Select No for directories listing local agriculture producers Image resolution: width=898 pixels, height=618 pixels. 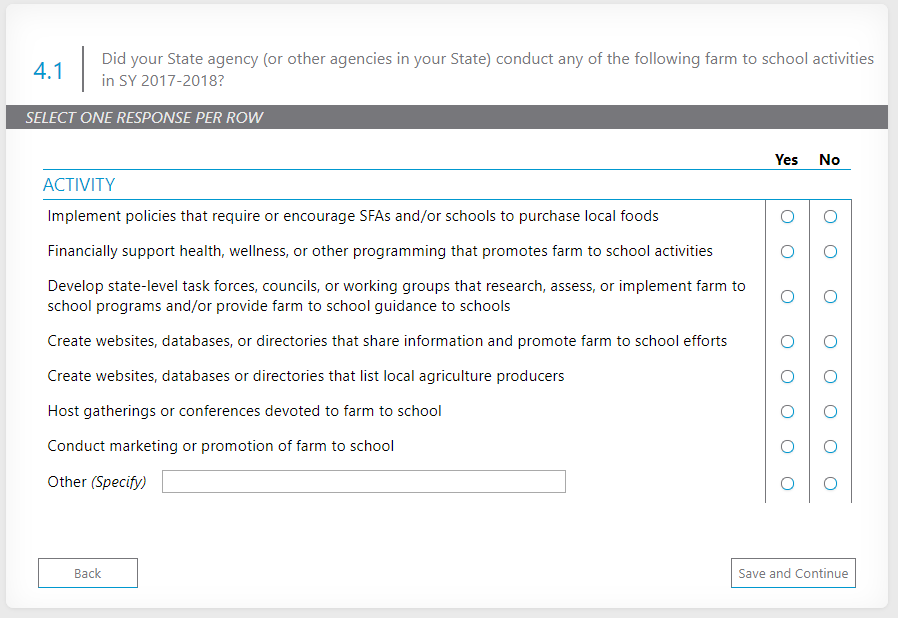coord(830,377)
